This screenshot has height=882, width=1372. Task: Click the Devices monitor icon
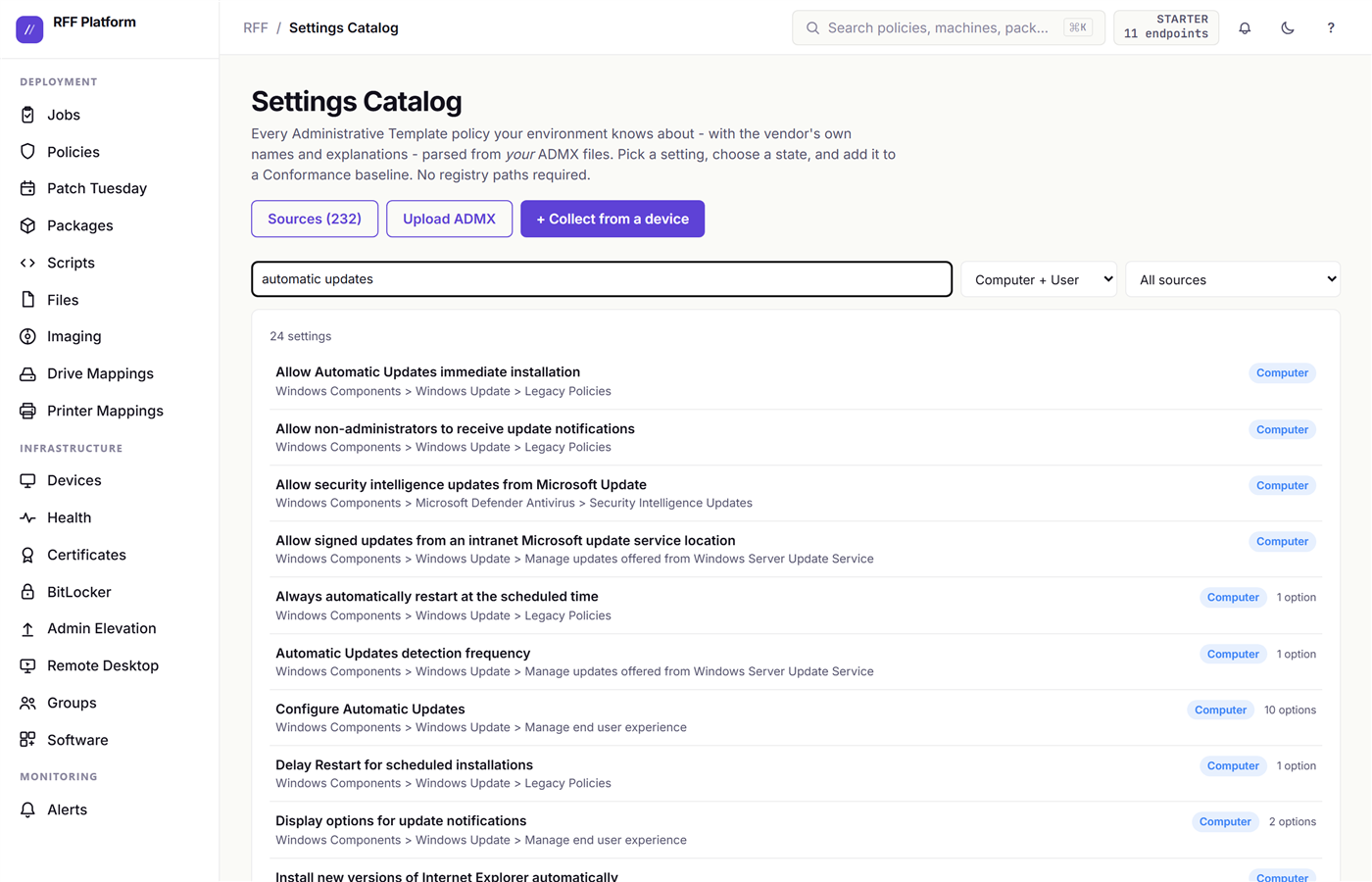click(27, 480)
